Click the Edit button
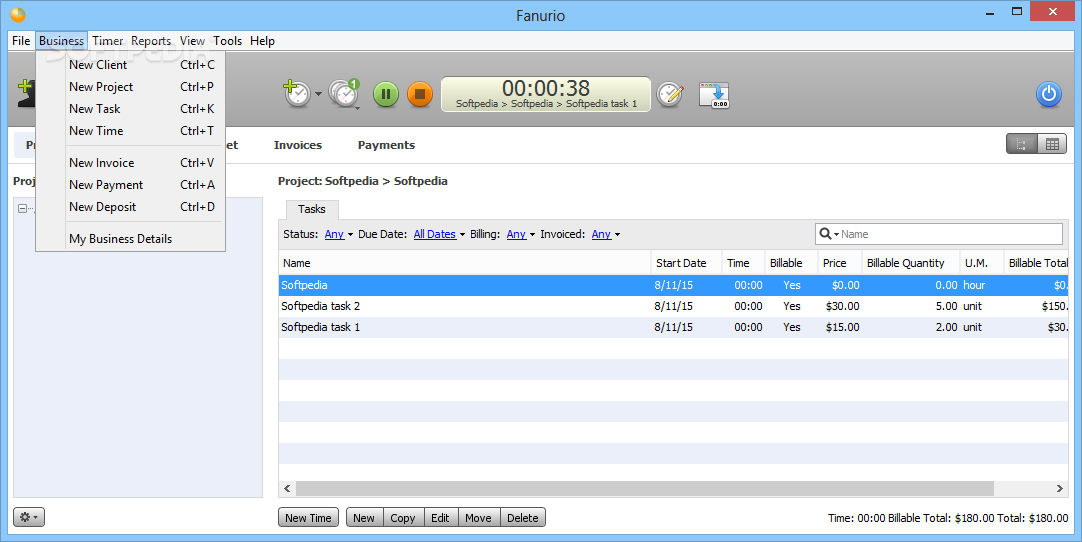The image size is (1082, 542). coord(440,518)
